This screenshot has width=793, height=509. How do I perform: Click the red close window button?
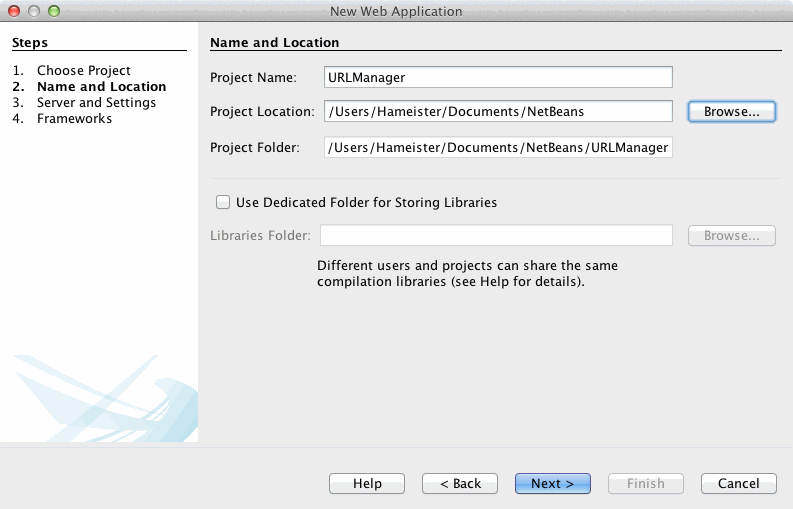(14, 11)
